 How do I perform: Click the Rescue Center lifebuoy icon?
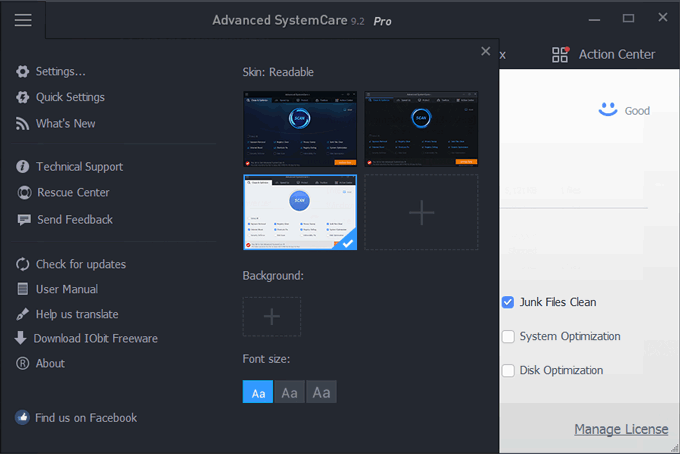click(24, 193)
